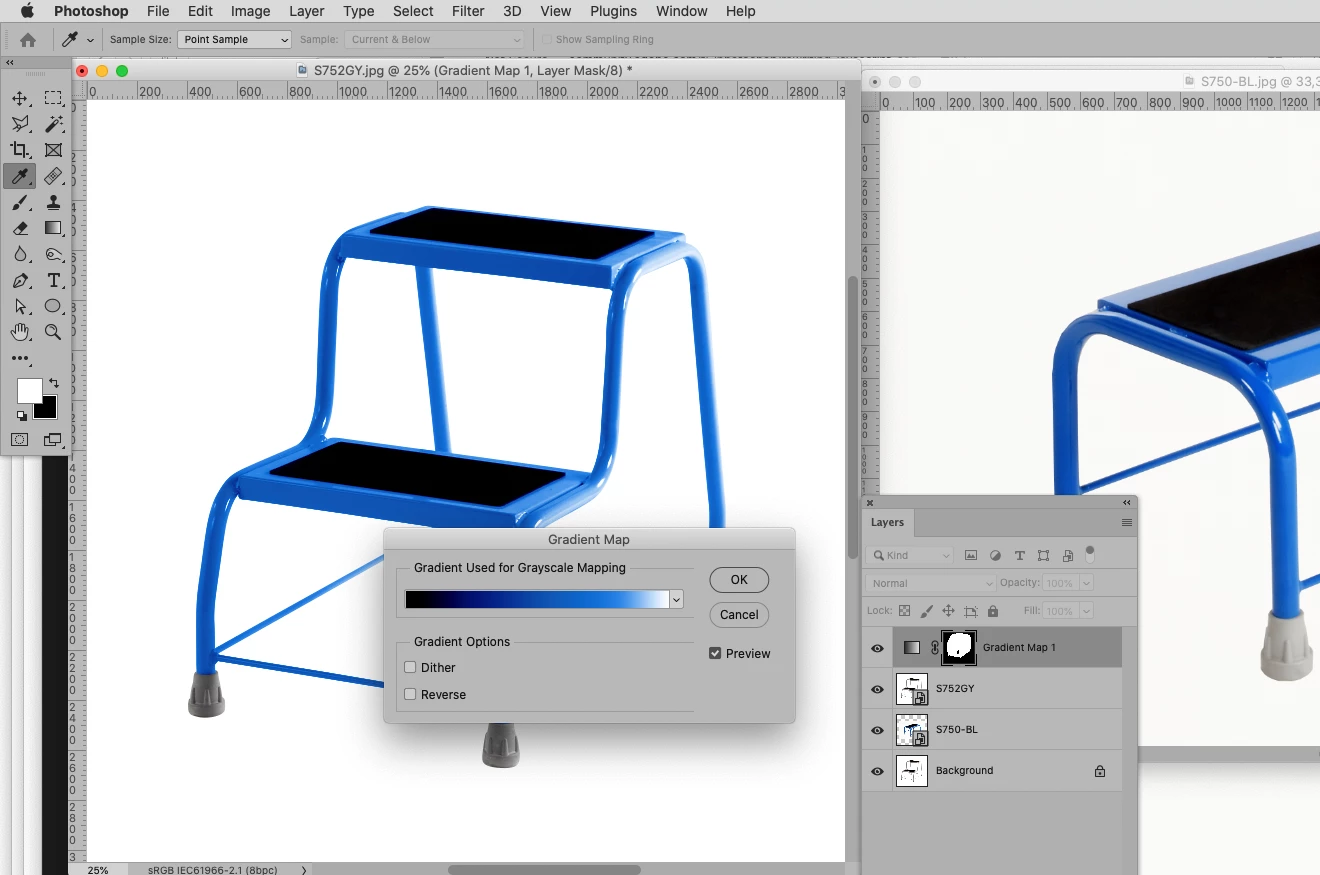1320x875 pixels.
Task: Select the Path Selection tool
Action: 19,307
